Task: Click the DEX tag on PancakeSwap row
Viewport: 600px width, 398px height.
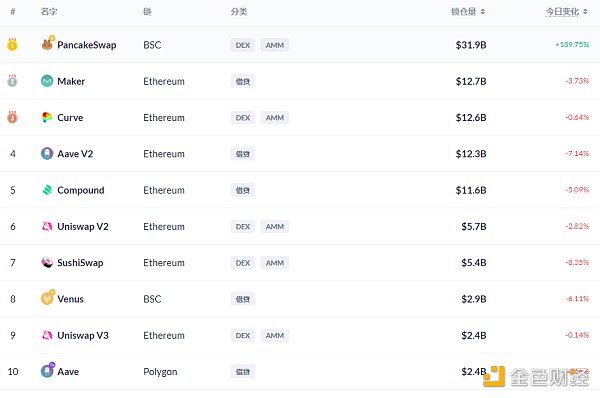Action: 243,45
